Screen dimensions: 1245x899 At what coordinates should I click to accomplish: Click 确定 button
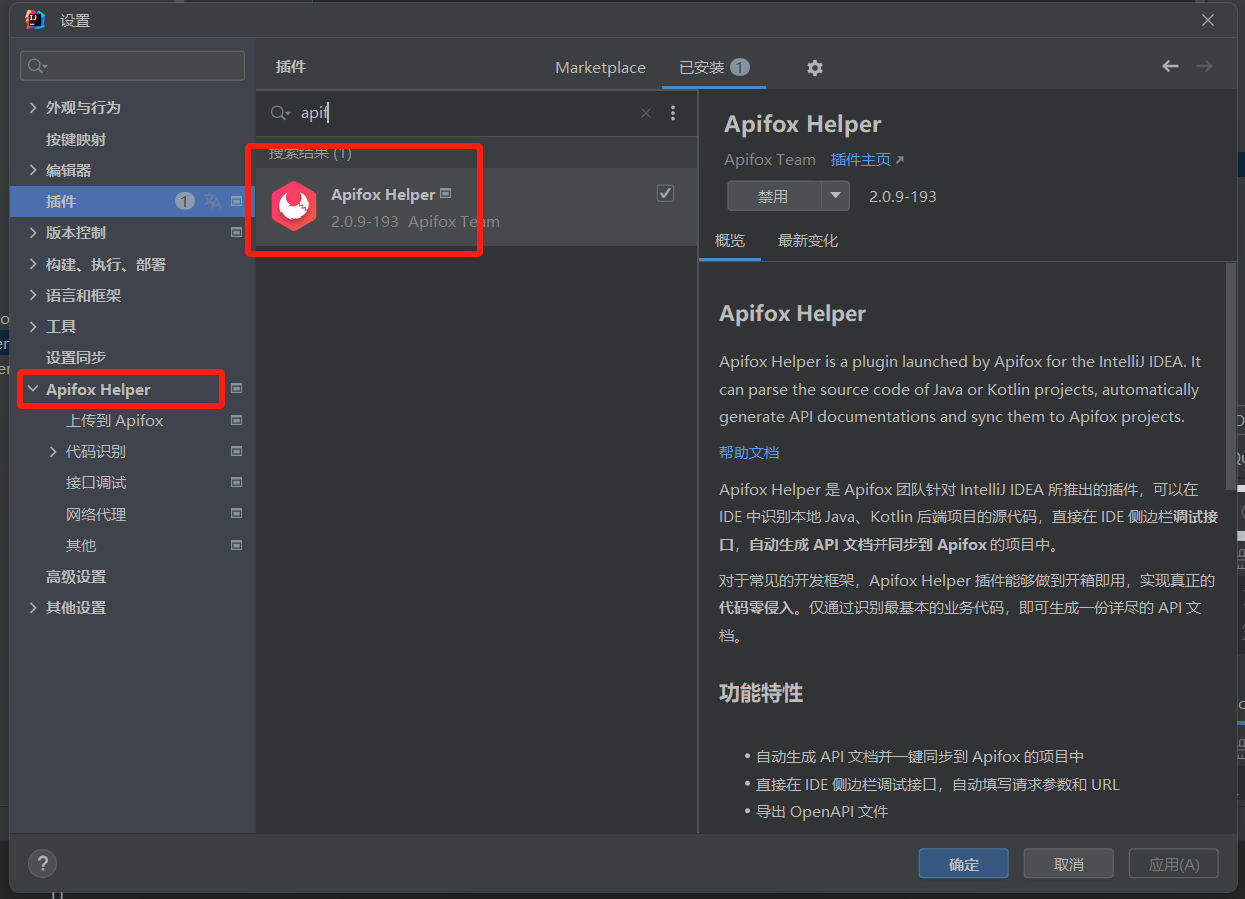click(x=964, y=864)
